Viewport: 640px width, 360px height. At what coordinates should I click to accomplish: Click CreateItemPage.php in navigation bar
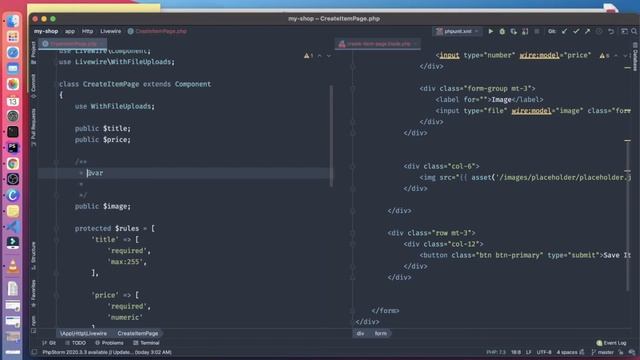coord(158,31)
